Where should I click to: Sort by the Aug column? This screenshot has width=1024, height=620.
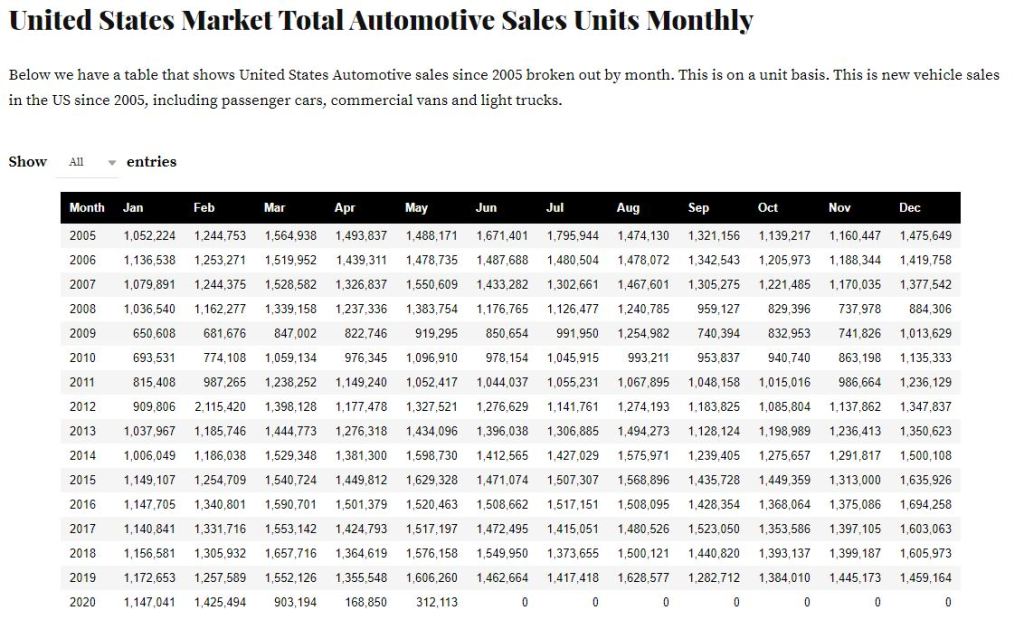[628, 208]
